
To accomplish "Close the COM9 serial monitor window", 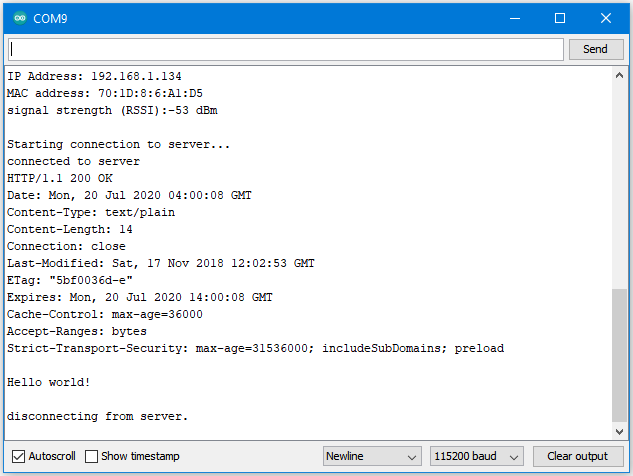I will (606, 18).
